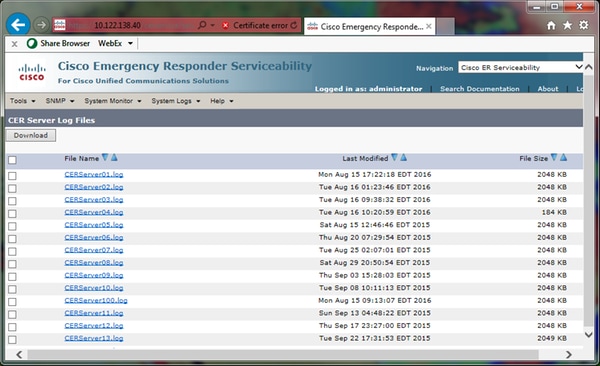The height and width of the screenshot is (366, 600).
Task: Open a new blank tab
Action: coord(445,26)
